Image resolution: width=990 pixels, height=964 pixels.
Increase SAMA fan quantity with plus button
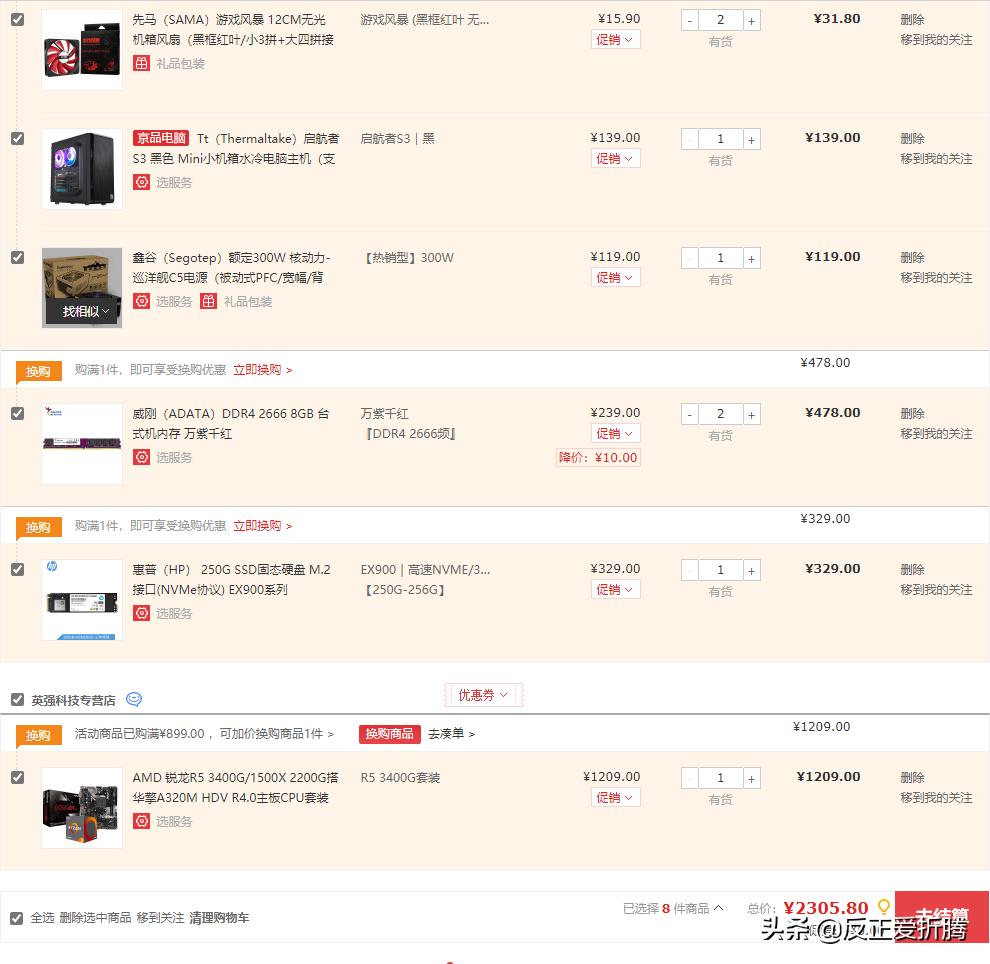click(751, 21)
